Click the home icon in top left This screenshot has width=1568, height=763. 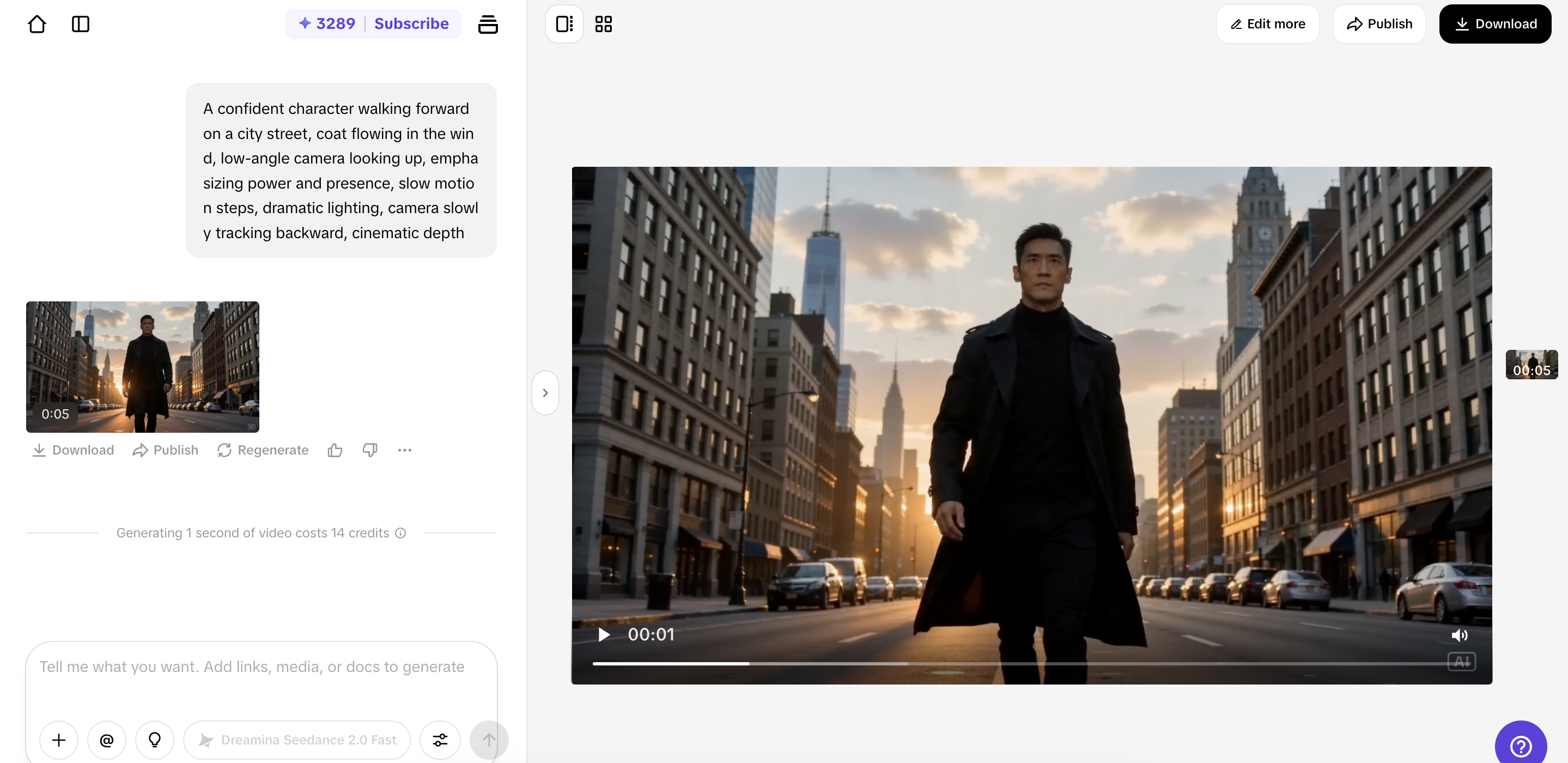tap(37, 24)
